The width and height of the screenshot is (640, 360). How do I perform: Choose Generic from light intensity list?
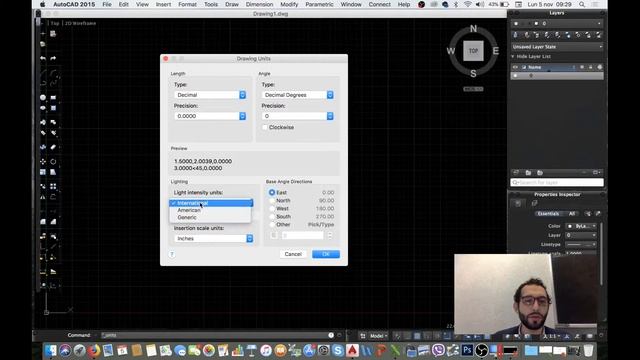[x=210, y=218]
